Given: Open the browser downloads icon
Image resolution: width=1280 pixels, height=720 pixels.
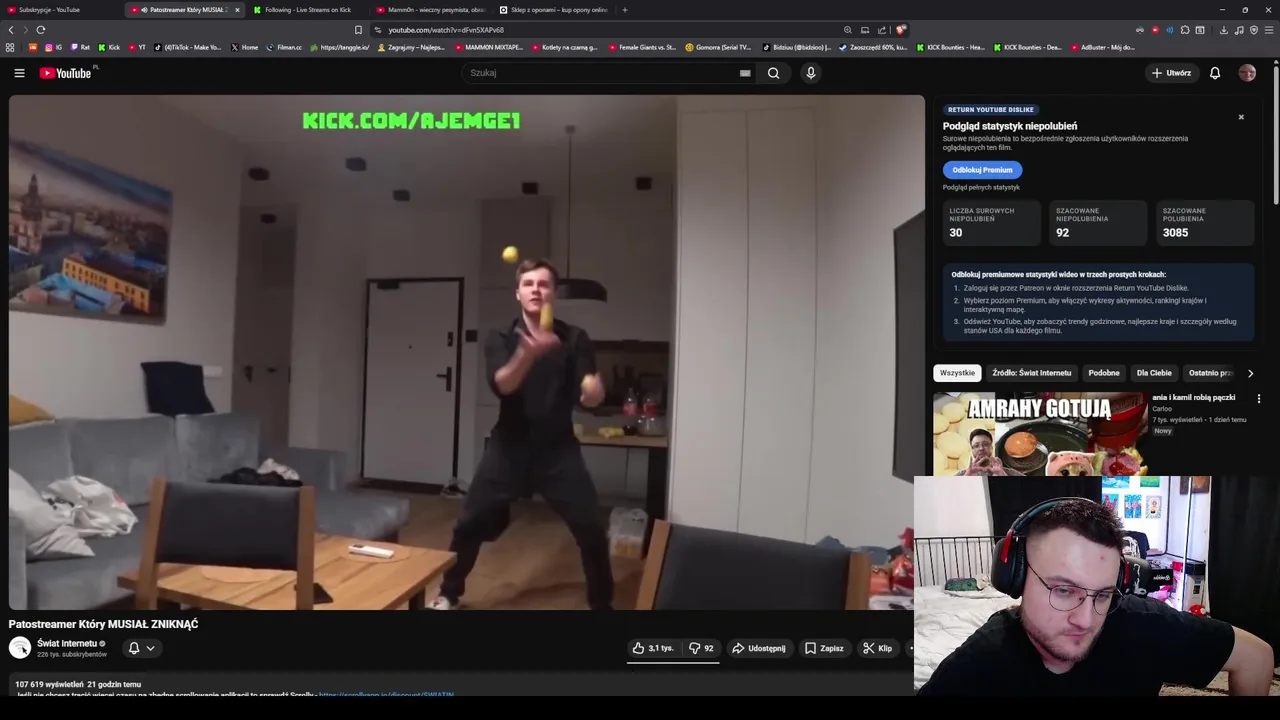Looking at the screenshot, I should [x=1225, y=30].
